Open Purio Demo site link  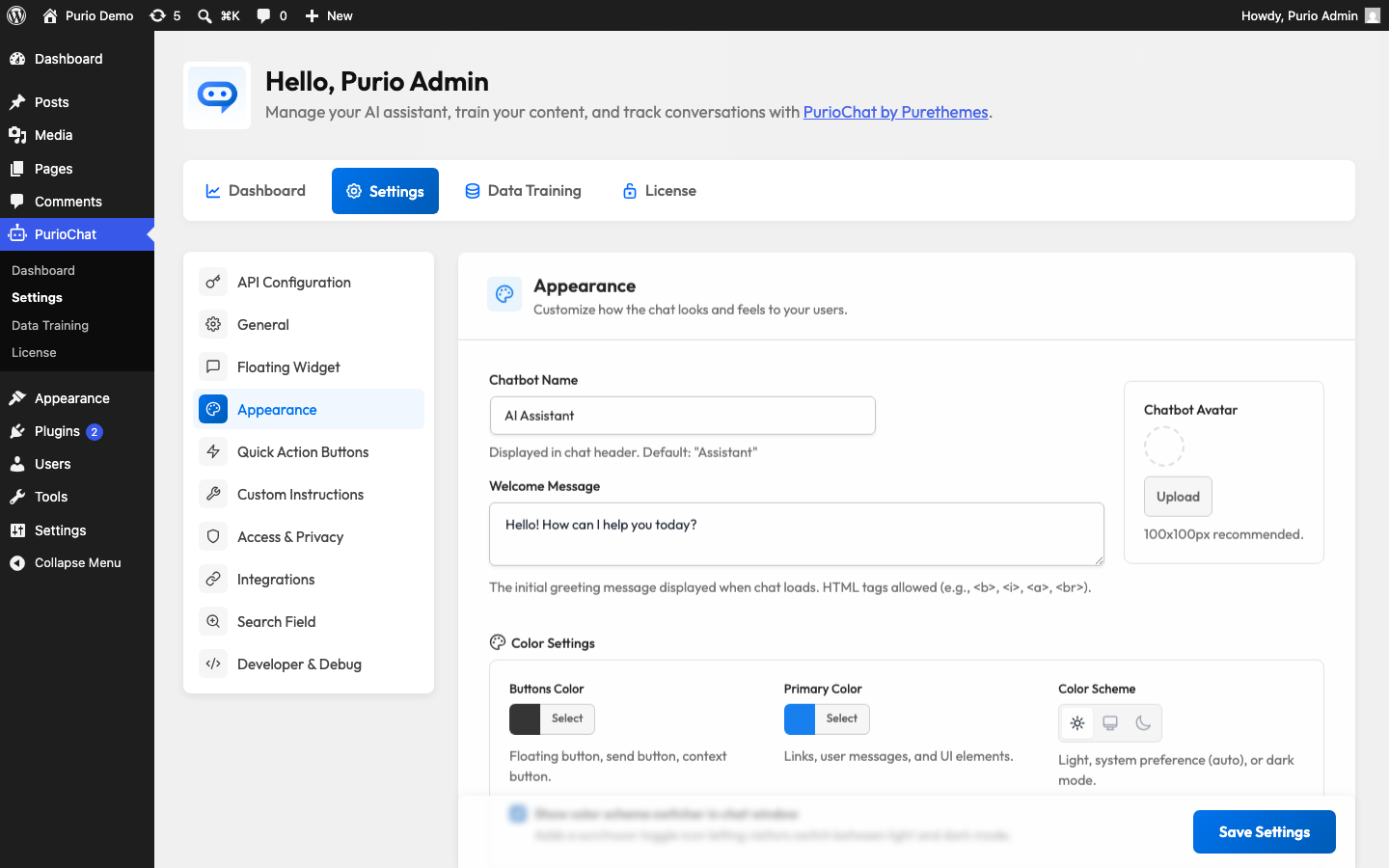tap(88, 15)
